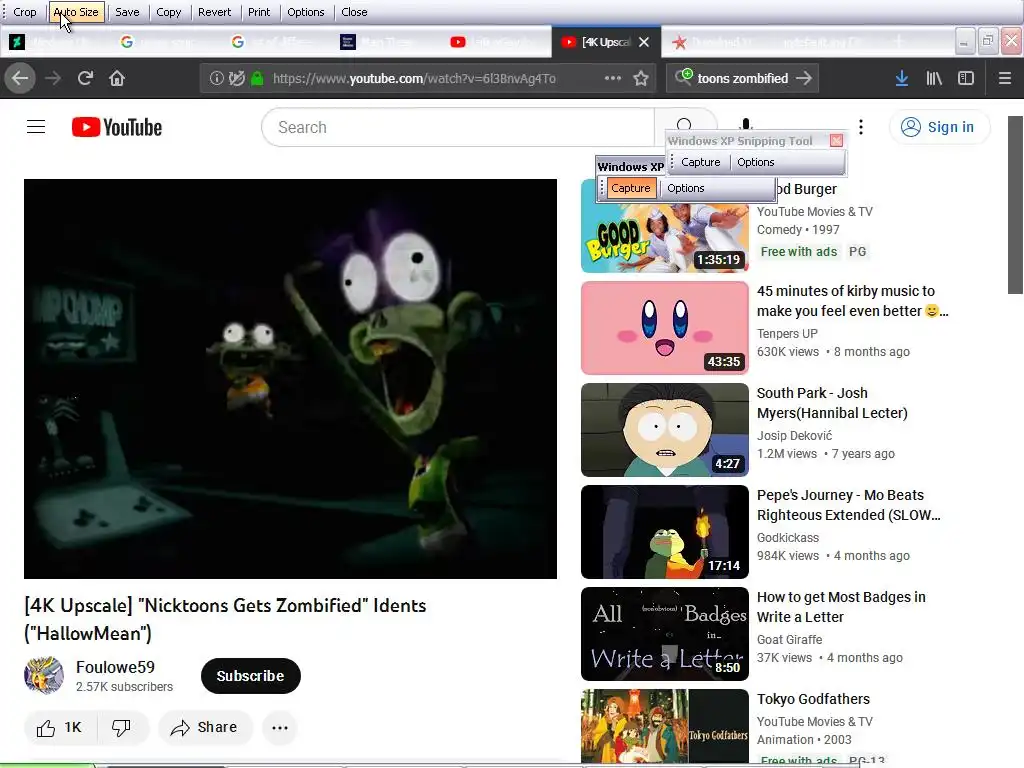Click the Tenpers UP channel name

pyautogui.click(x=787, y=334)
